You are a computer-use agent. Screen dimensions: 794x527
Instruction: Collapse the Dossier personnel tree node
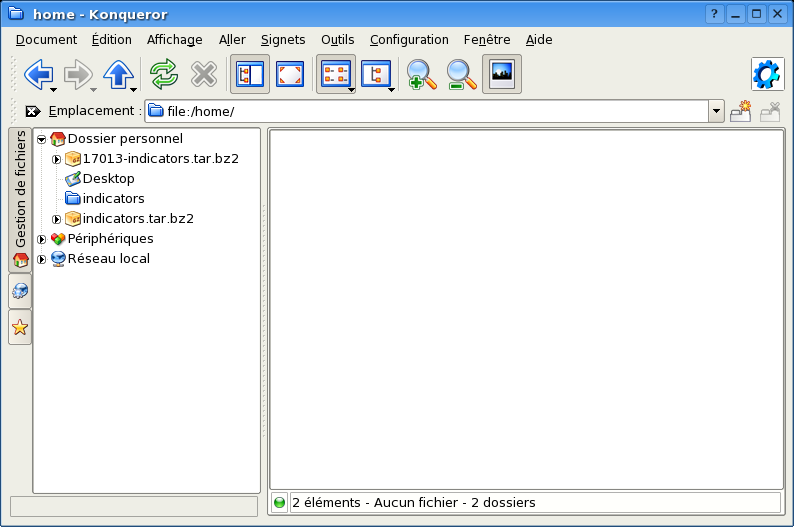pos(42,139)
